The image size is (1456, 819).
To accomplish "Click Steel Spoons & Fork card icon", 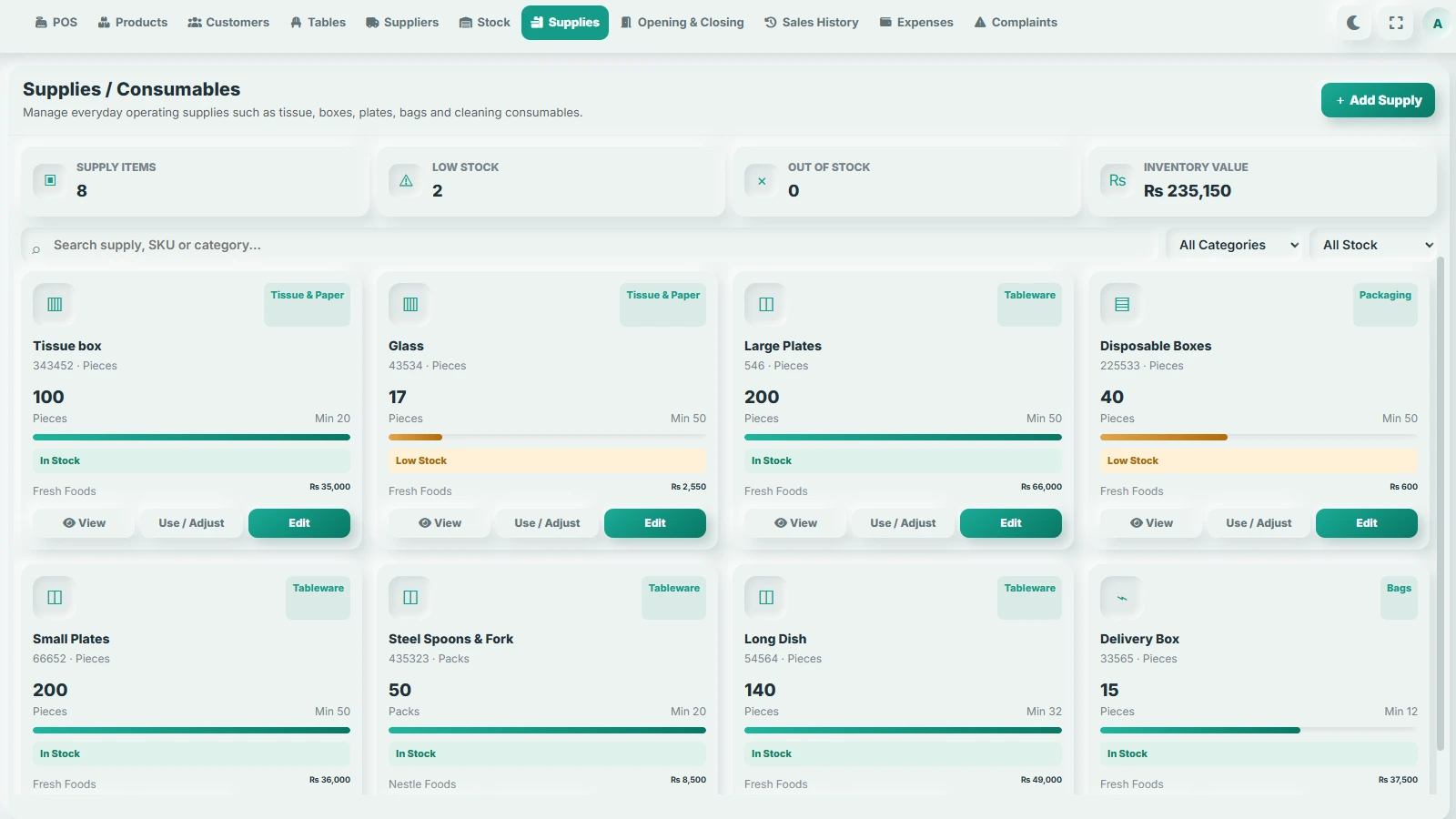I will pyautogui.click(x=410, y=597).
